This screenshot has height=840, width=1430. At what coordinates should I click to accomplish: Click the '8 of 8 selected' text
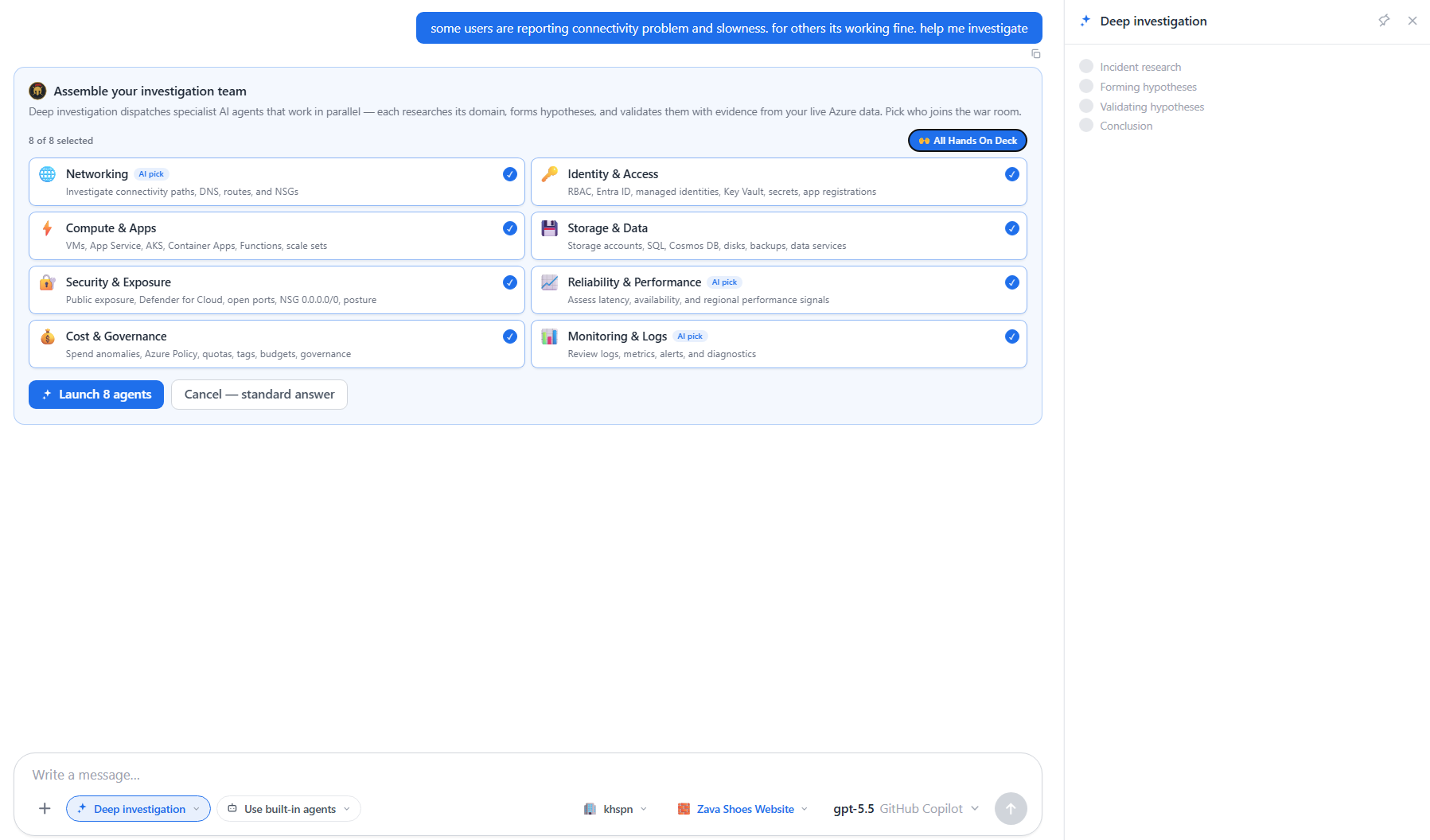pyautogui.click(x=60, y=141)
